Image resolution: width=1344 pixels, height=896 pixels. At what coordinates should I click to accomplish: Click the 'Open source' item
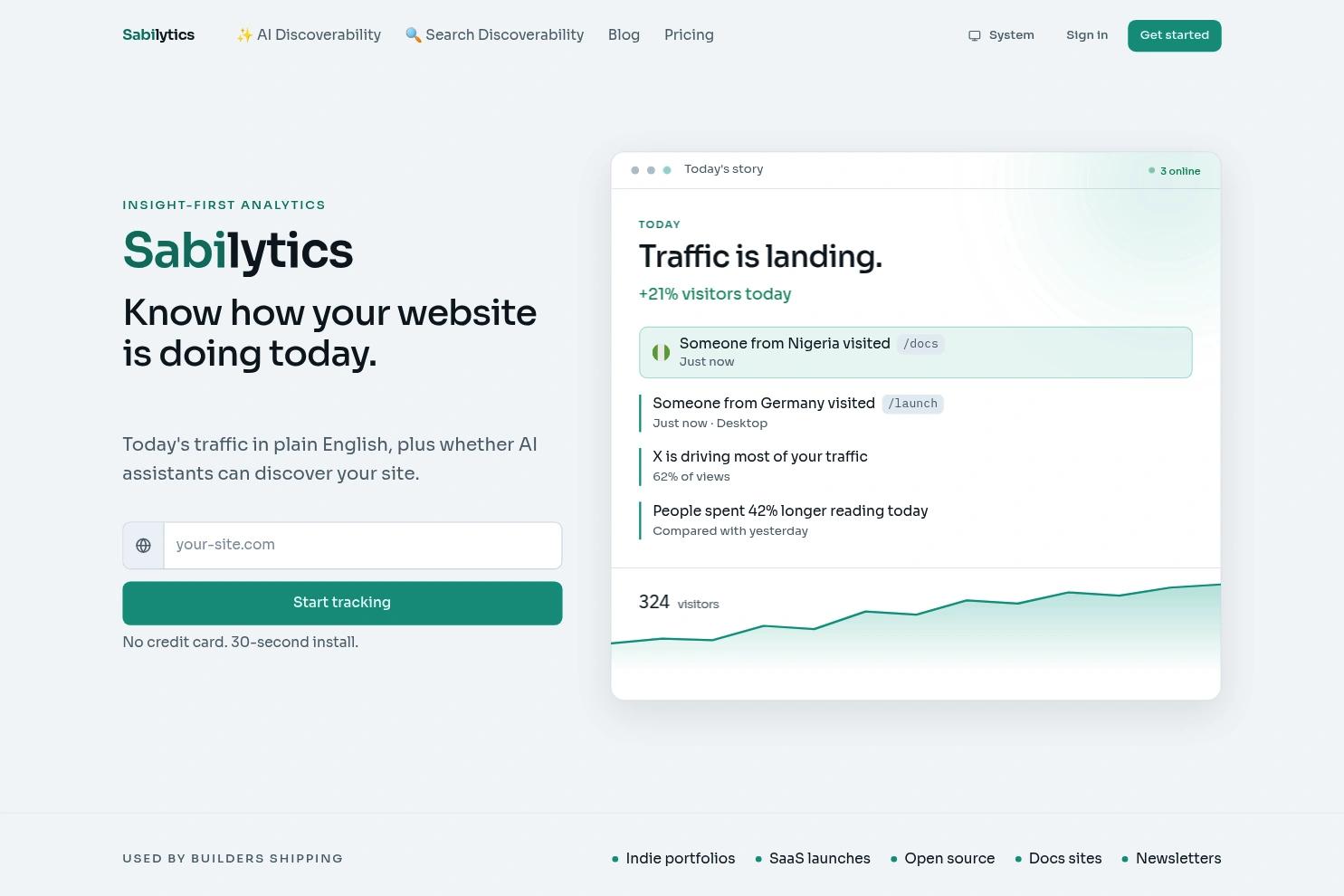pos(943,859)
